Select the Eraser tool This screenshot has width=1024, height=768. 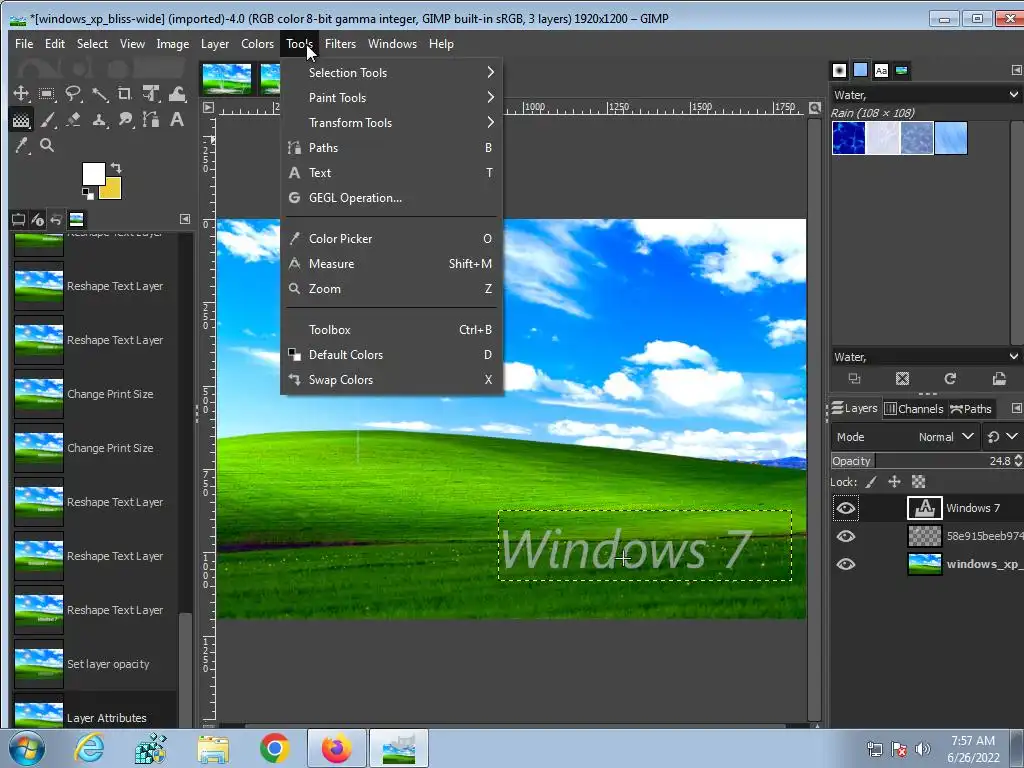[x=73, y=120]
